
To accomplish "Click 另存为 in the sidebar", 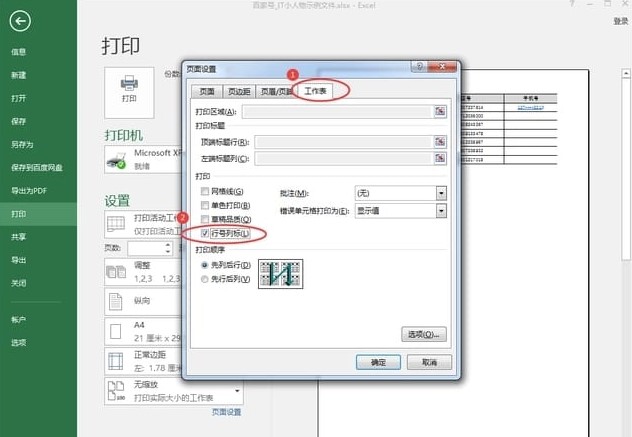I will pyautogui.click(x=22, y=144).
